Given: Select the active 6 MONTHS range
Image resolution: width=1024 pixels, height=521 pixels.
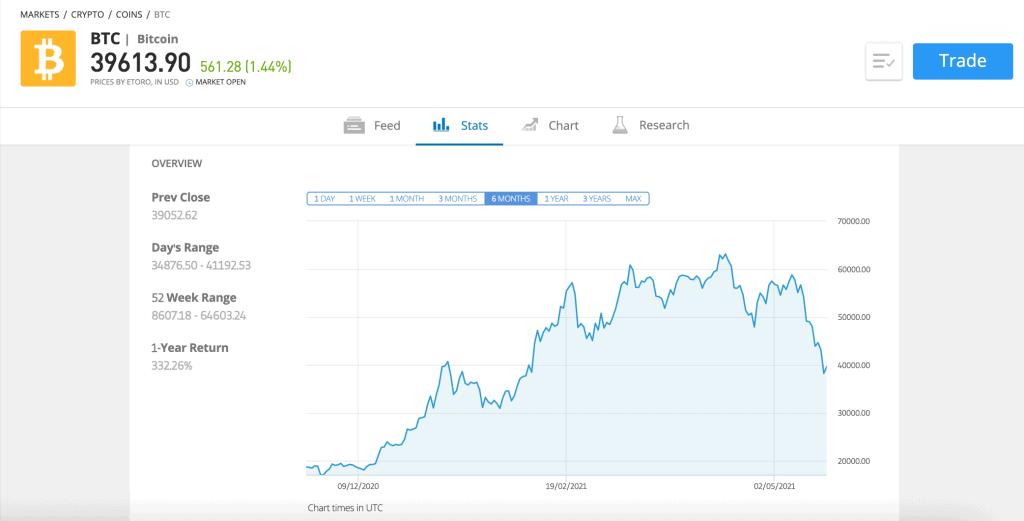Looking at the screenshot, I should click(511, 198).
